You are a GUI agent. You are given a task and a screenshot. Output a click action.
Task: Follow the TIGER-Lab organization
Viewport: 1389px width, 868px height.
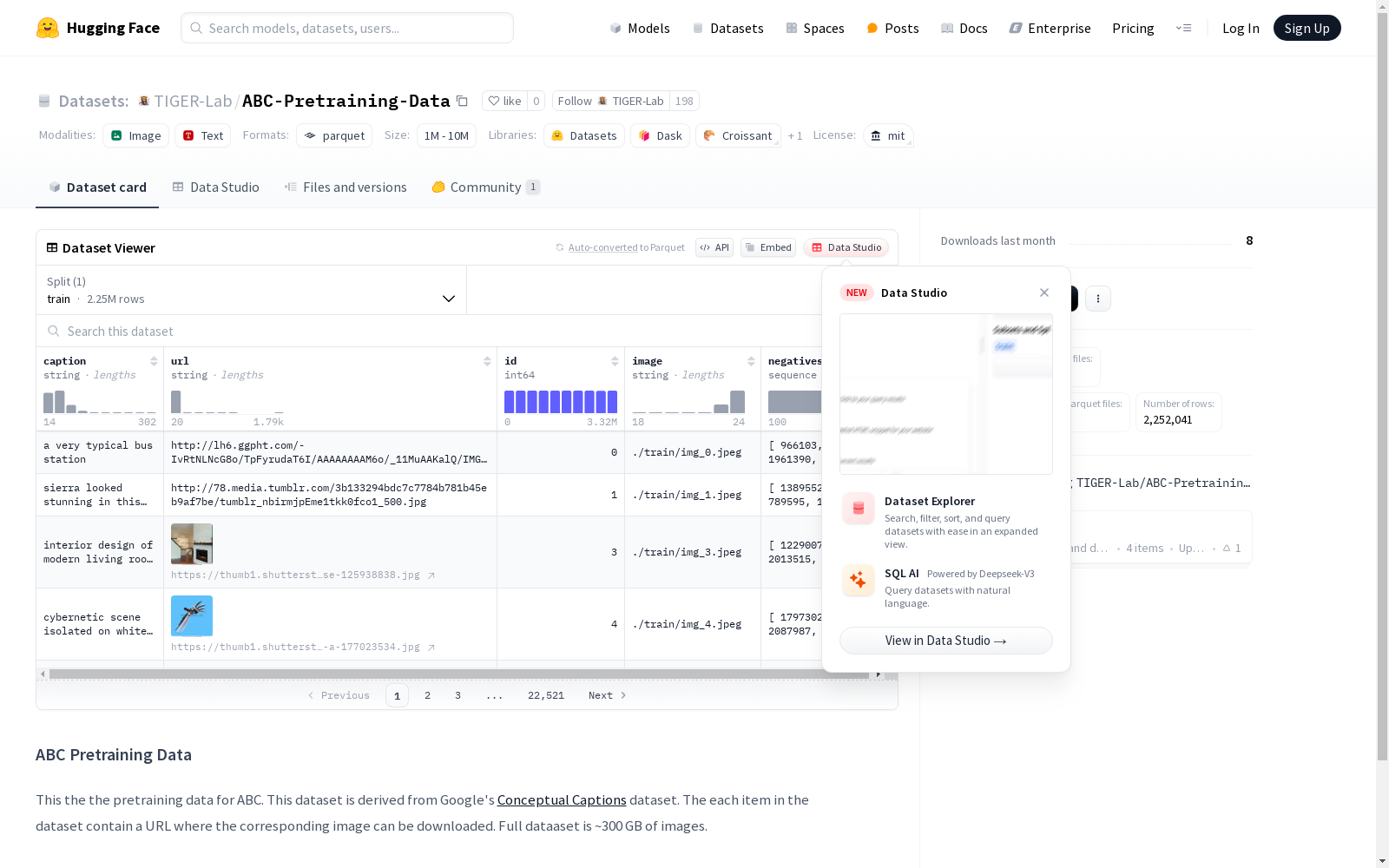[x=611, y=101]
